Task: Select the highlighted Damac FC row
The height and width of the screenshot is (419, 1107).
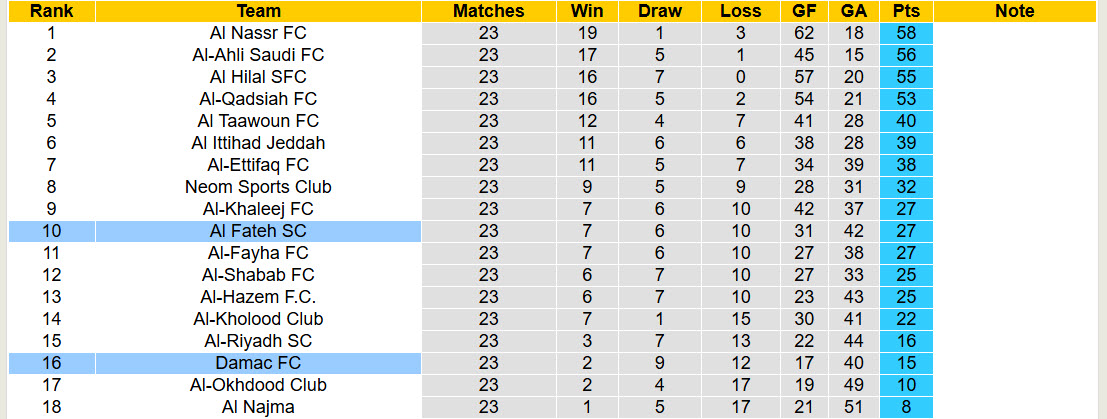Action: [x=258, y=363]
